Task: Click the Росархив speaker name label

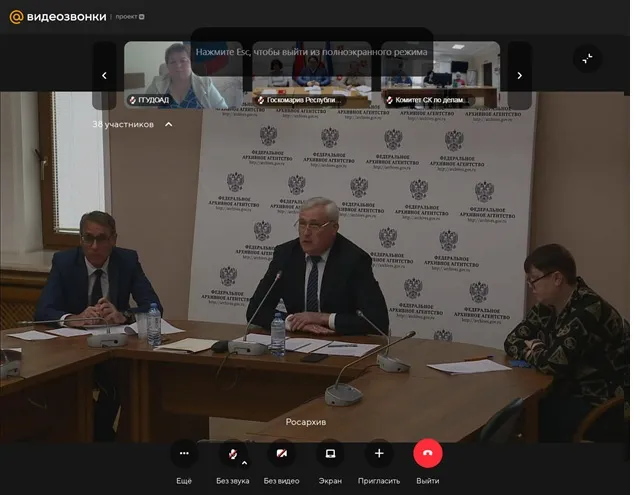Action: point(306,422)
